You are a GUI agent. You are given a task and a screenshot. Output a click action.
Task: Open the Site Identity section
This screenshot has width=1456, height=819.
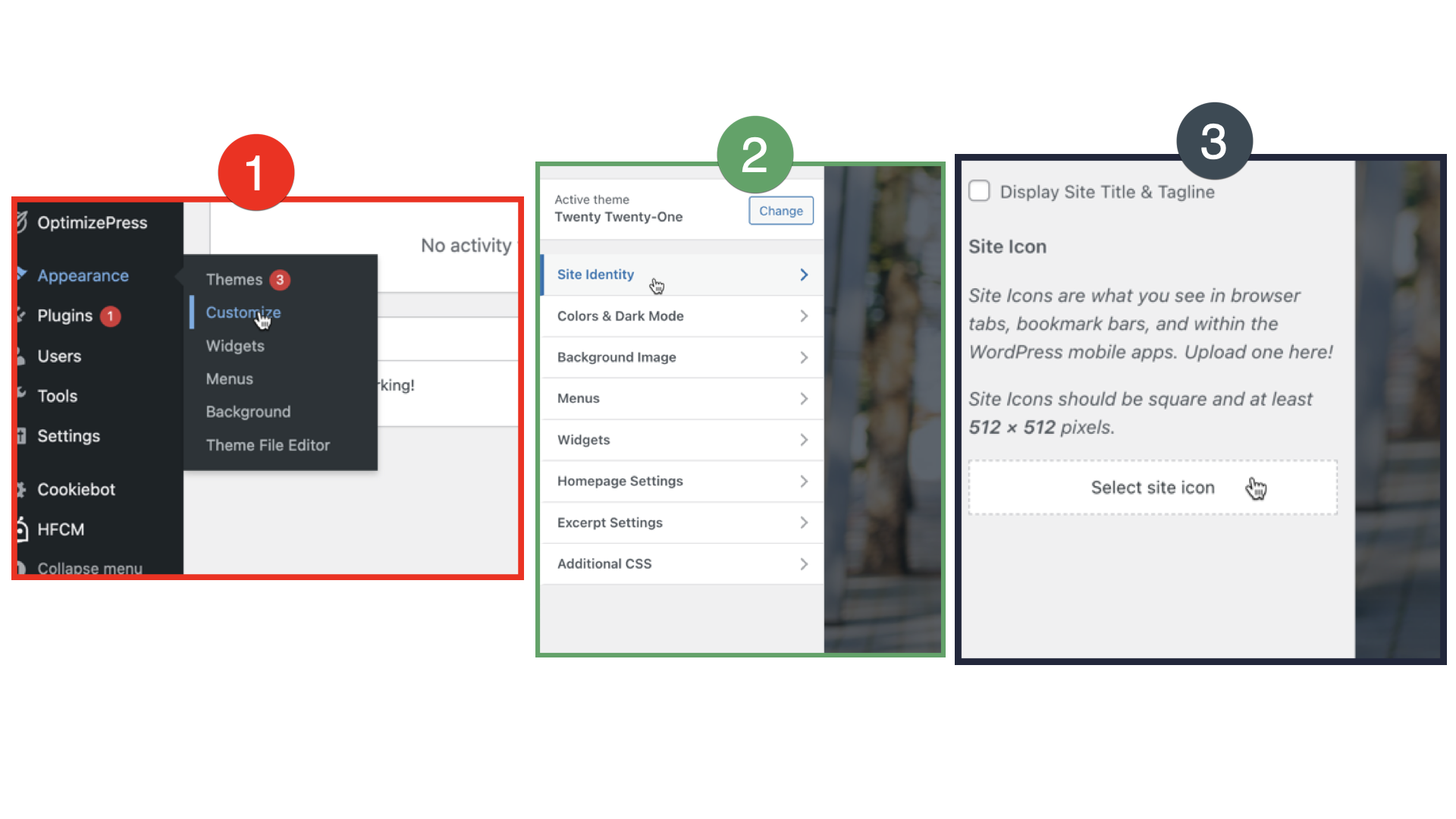pyautogui.click(x=682, y=275)
